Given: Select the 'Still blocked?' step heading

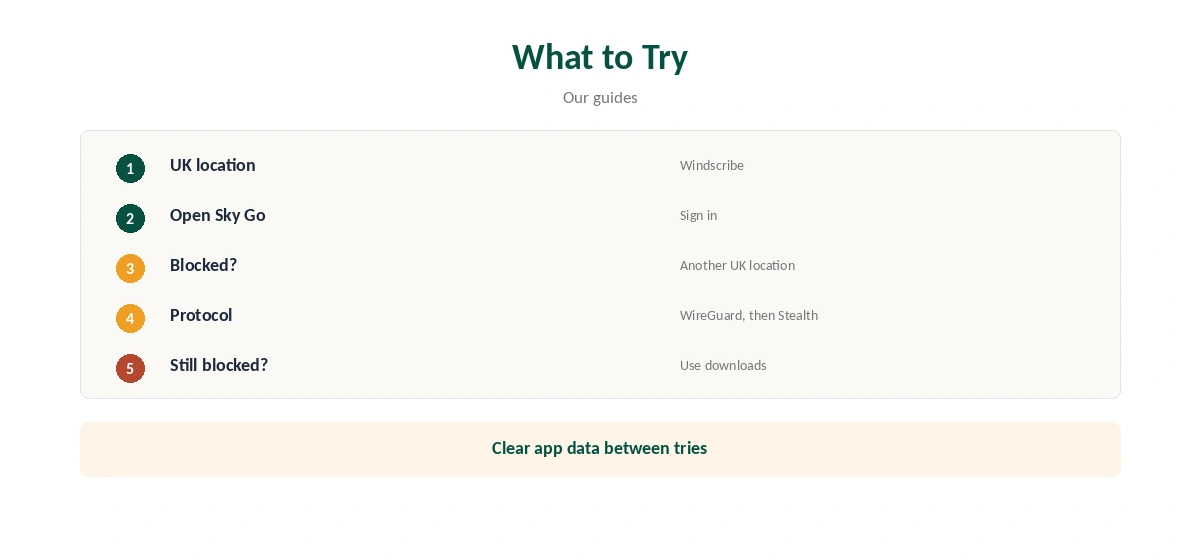Looking at the screenshot, I should (219, 365).
